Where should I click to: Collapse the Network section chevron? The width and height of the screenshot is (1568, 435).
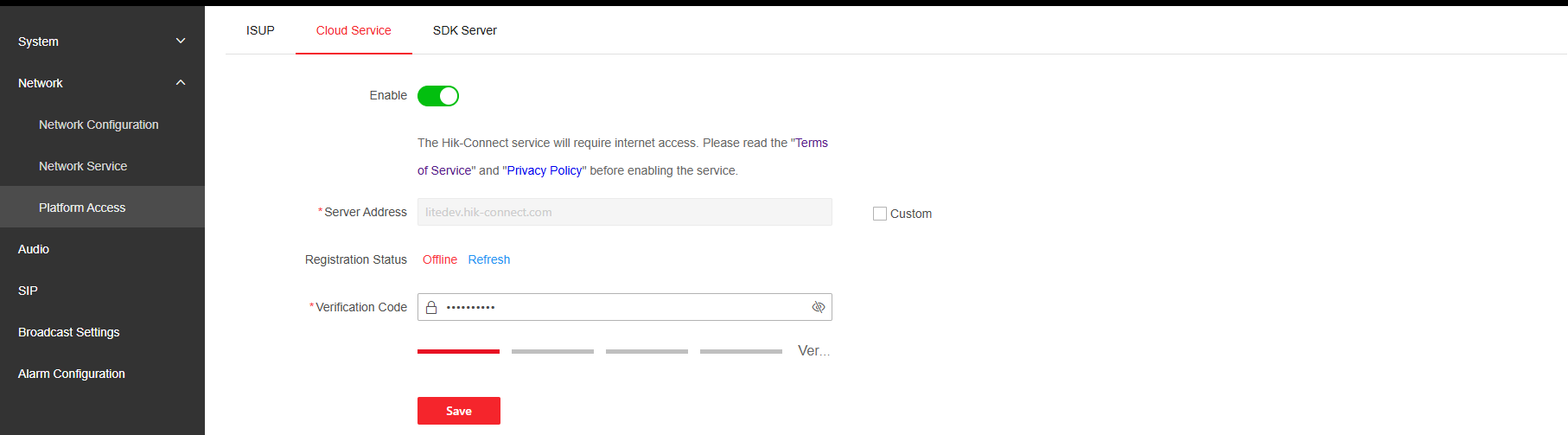[181, 82]
